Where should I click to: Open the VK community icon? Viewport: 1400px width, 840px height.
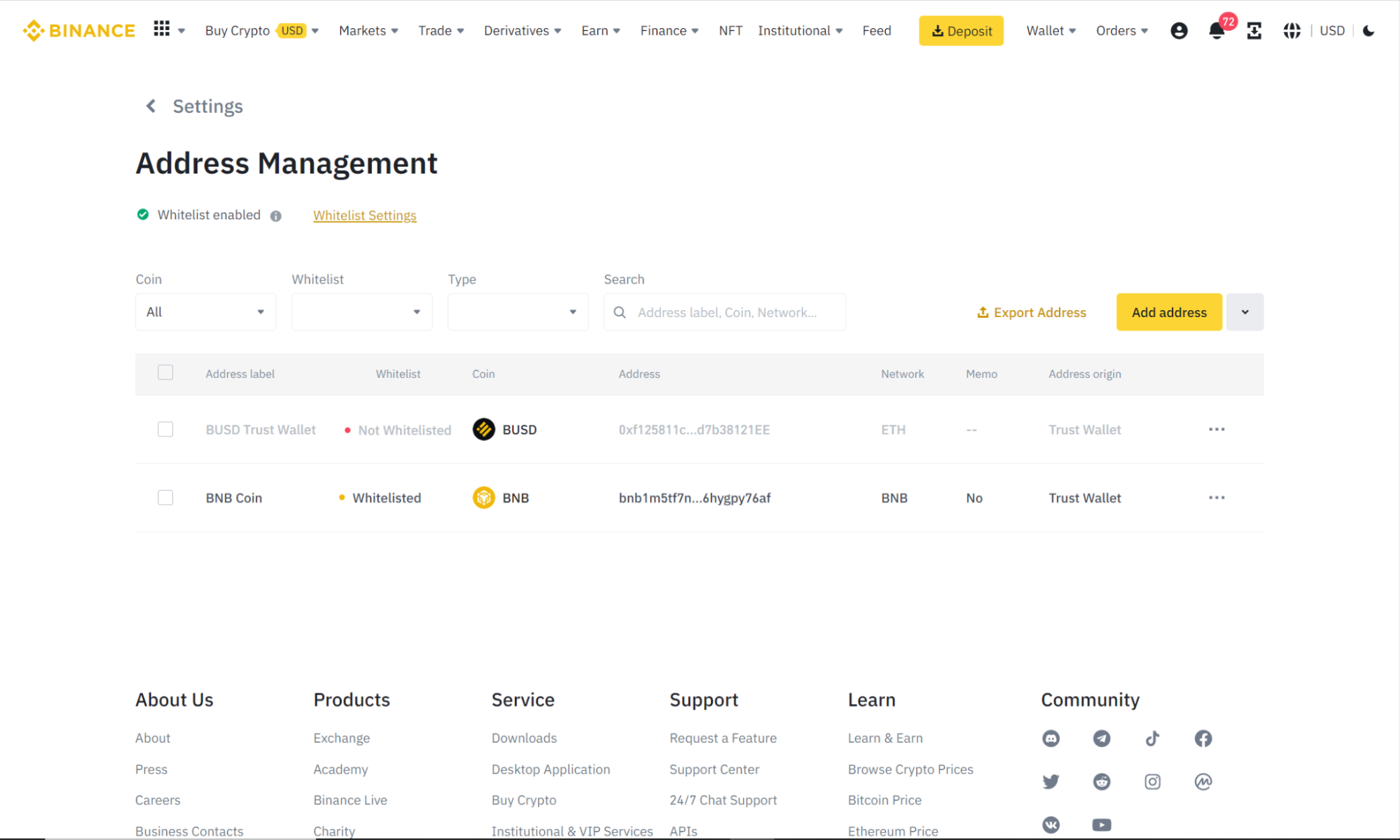pyautogui.click(x=1051, y=825)
